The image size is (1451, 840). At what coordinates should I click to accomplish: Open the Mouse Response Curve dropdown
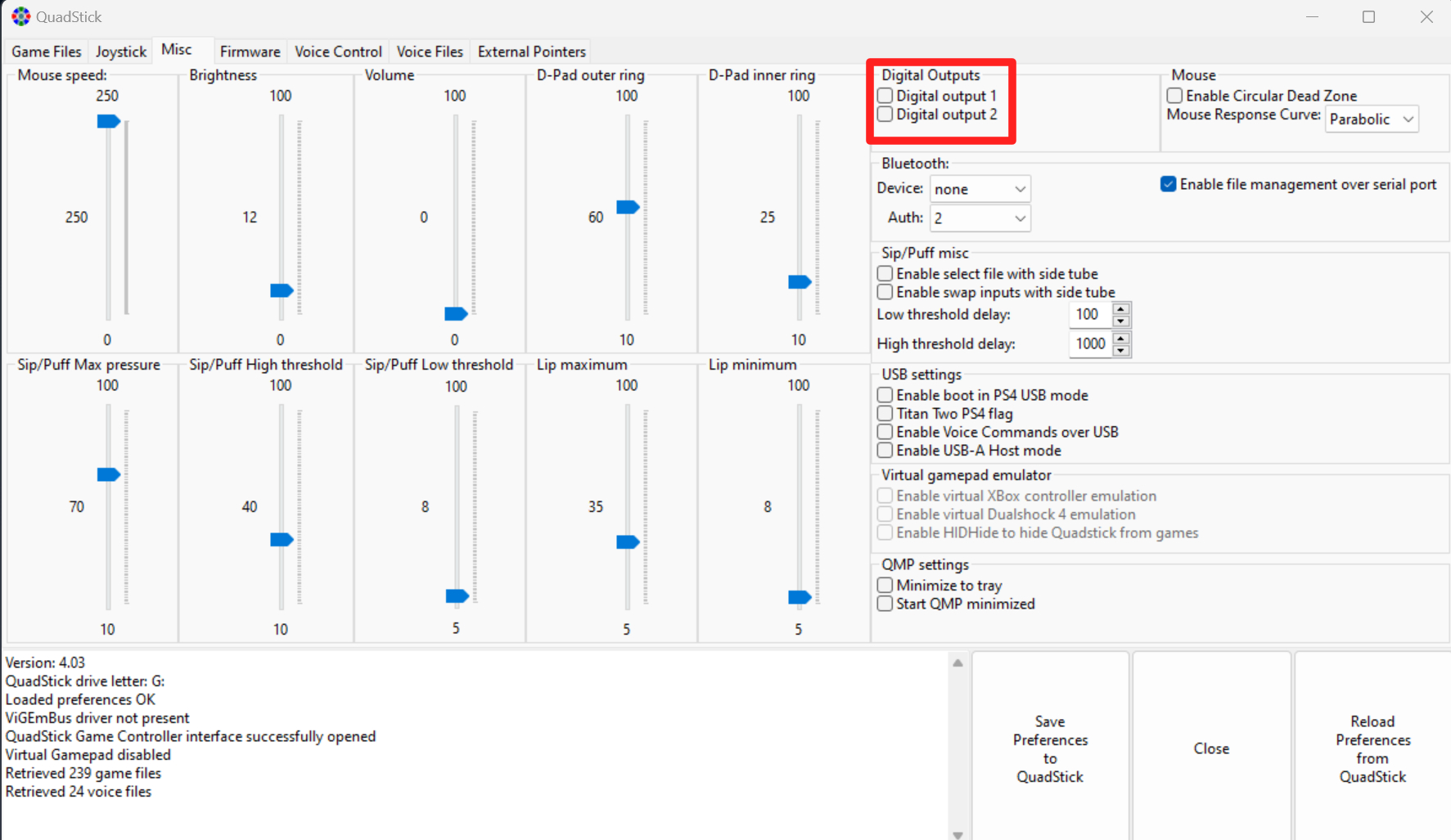pyautogui.click(x=1372, y=119)
